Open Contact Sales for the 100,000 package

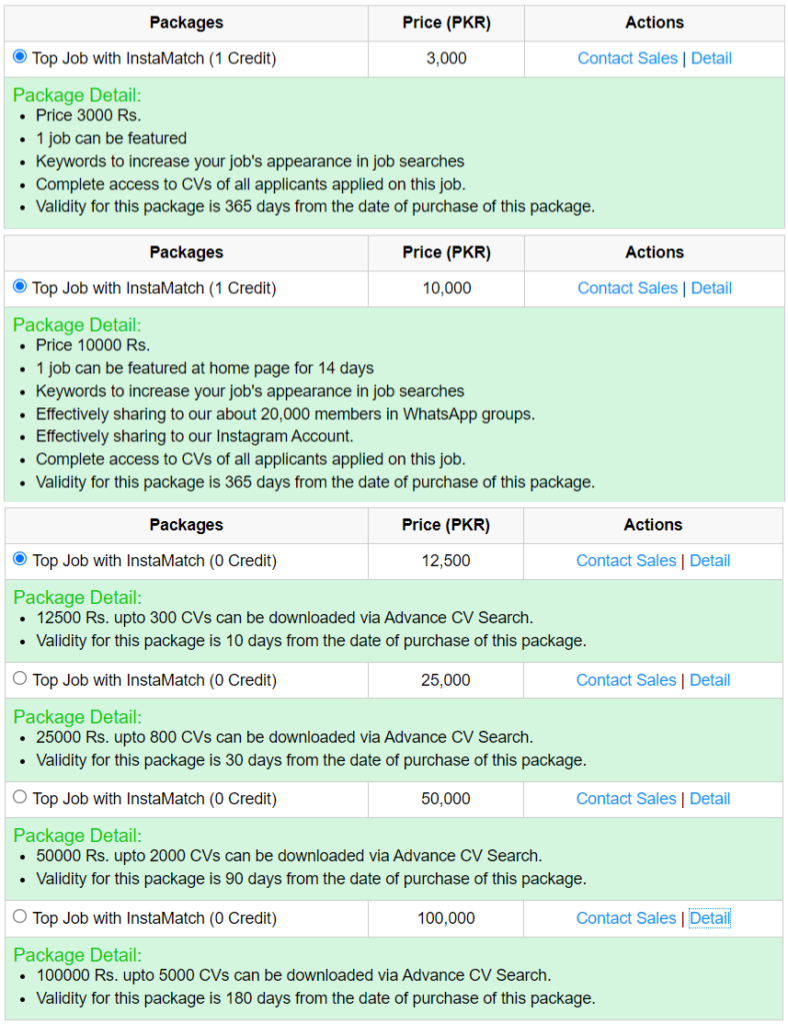626,917
